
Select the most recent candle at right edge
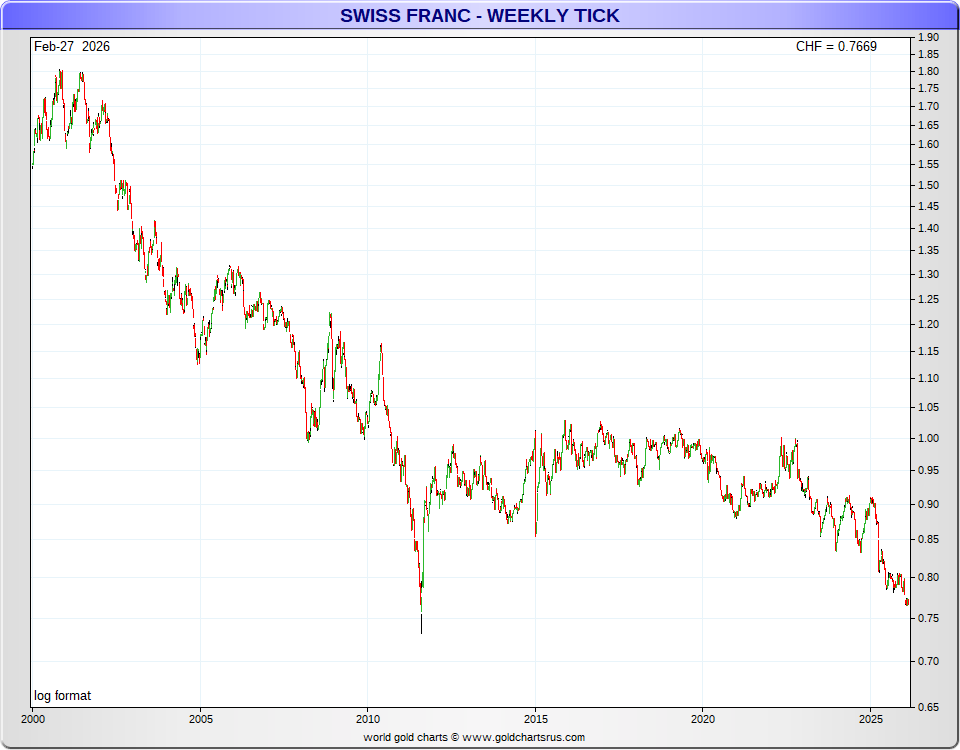[907, 601]
